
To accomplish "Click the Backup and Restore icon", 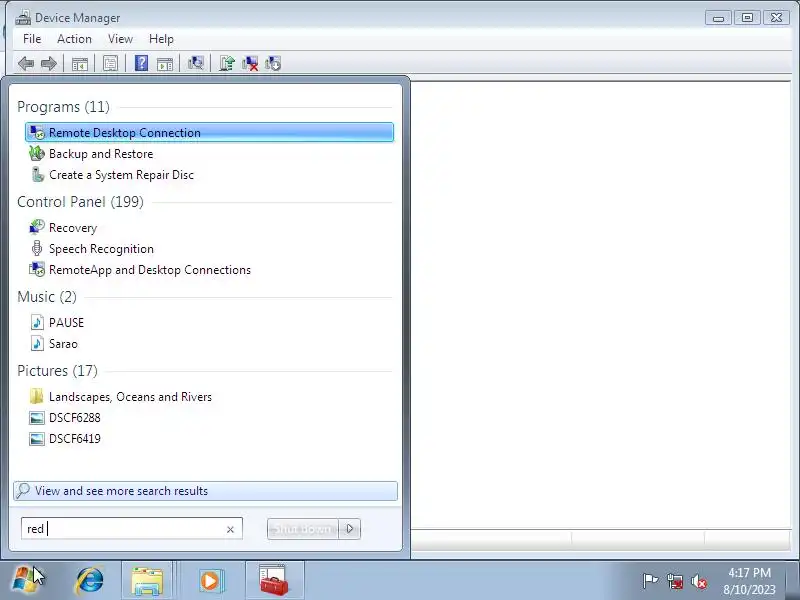I will pyautogui.click(x=37, y=153).
